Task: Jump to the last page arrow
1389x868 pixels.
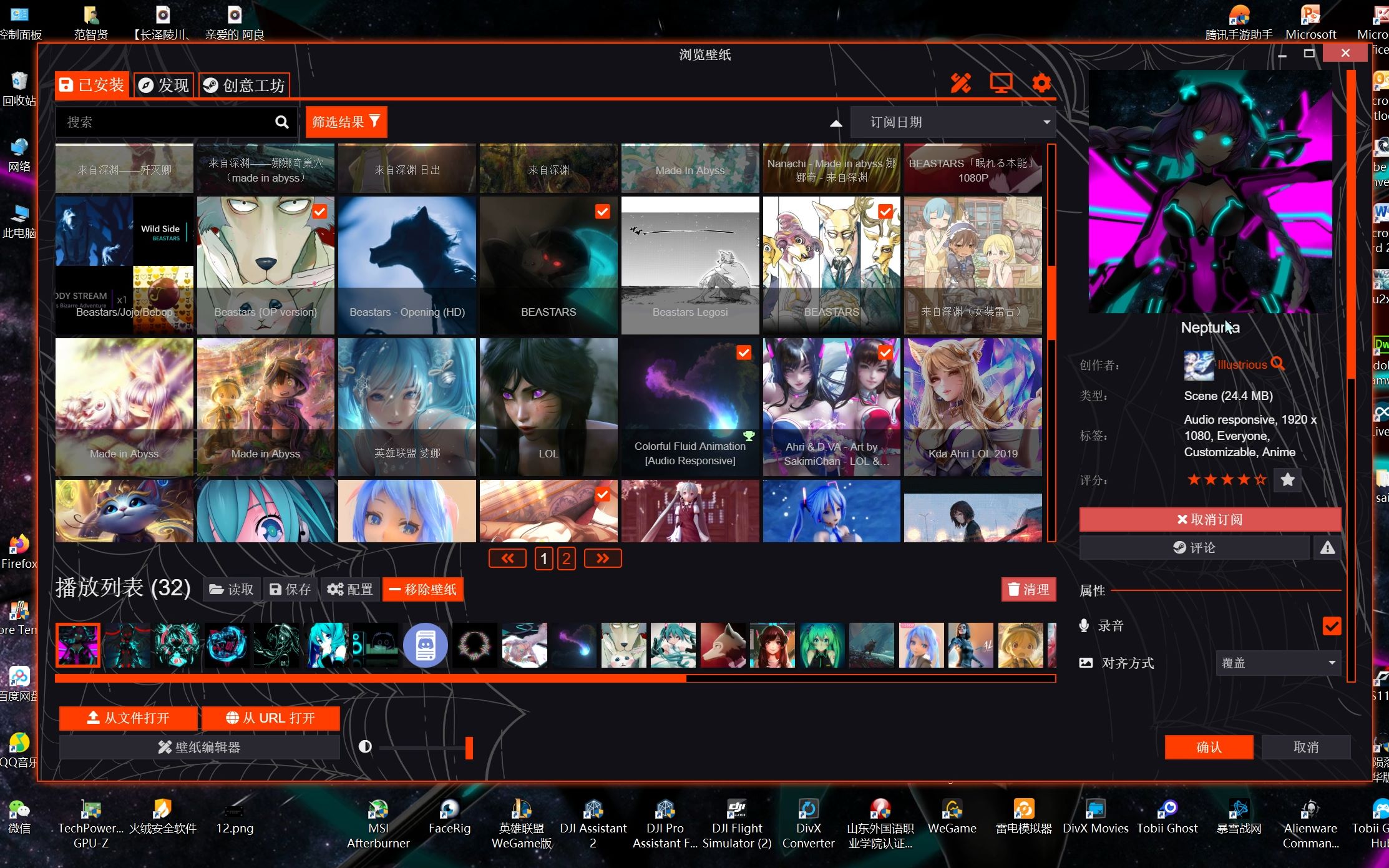Action: coord(602,558)
